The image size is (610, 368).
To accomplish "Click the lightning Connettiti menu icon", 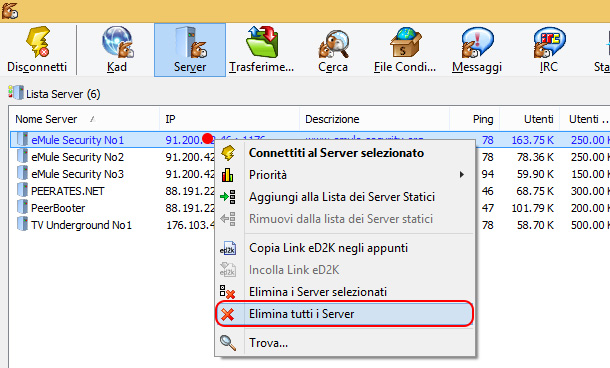I will pyautogui.click(x=228, y=153).
